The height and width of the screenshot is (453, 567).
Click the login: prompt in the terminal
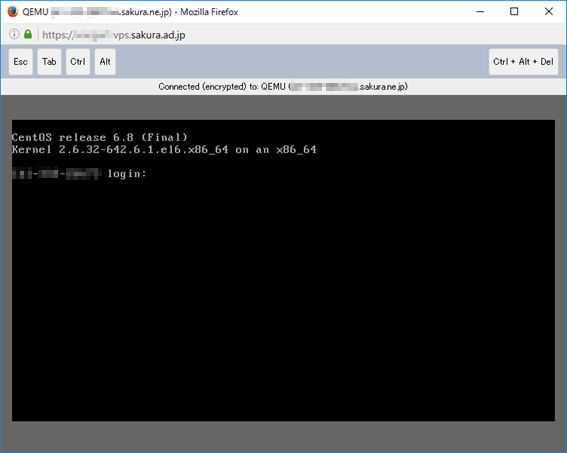[x=127, y=174]
